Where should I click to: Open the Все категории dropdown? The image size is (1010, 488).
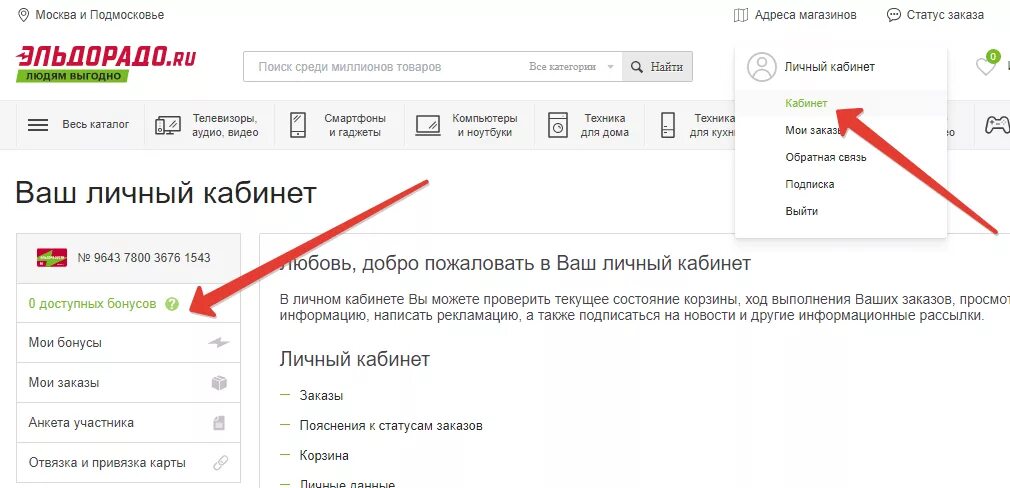point(571,67)
